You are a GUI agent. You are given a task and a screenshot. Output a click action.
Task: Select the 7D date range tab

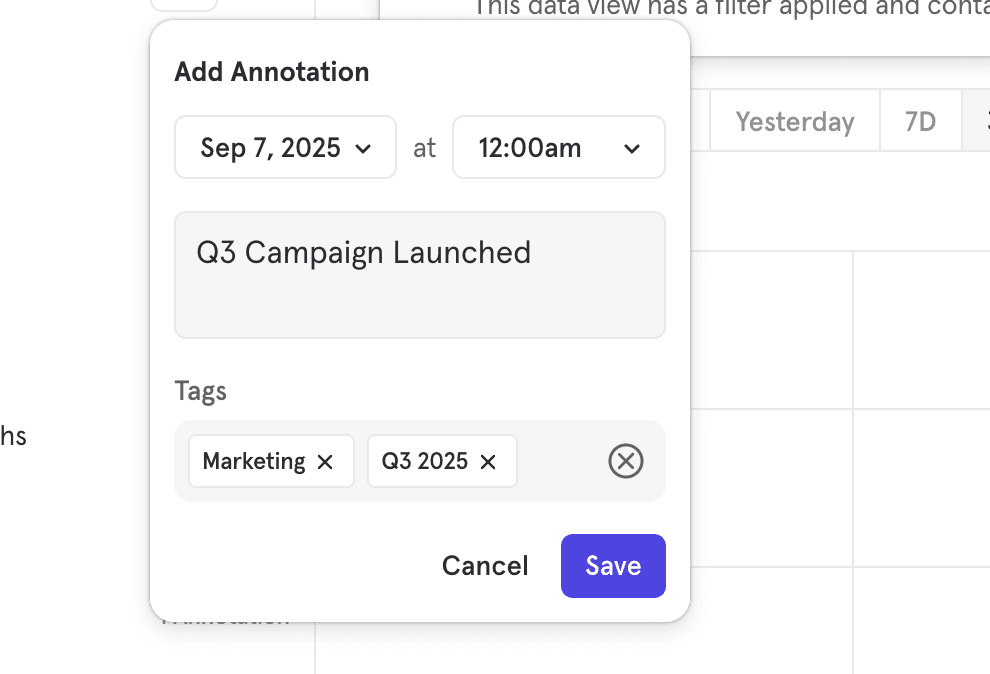[x=920, y=122]
